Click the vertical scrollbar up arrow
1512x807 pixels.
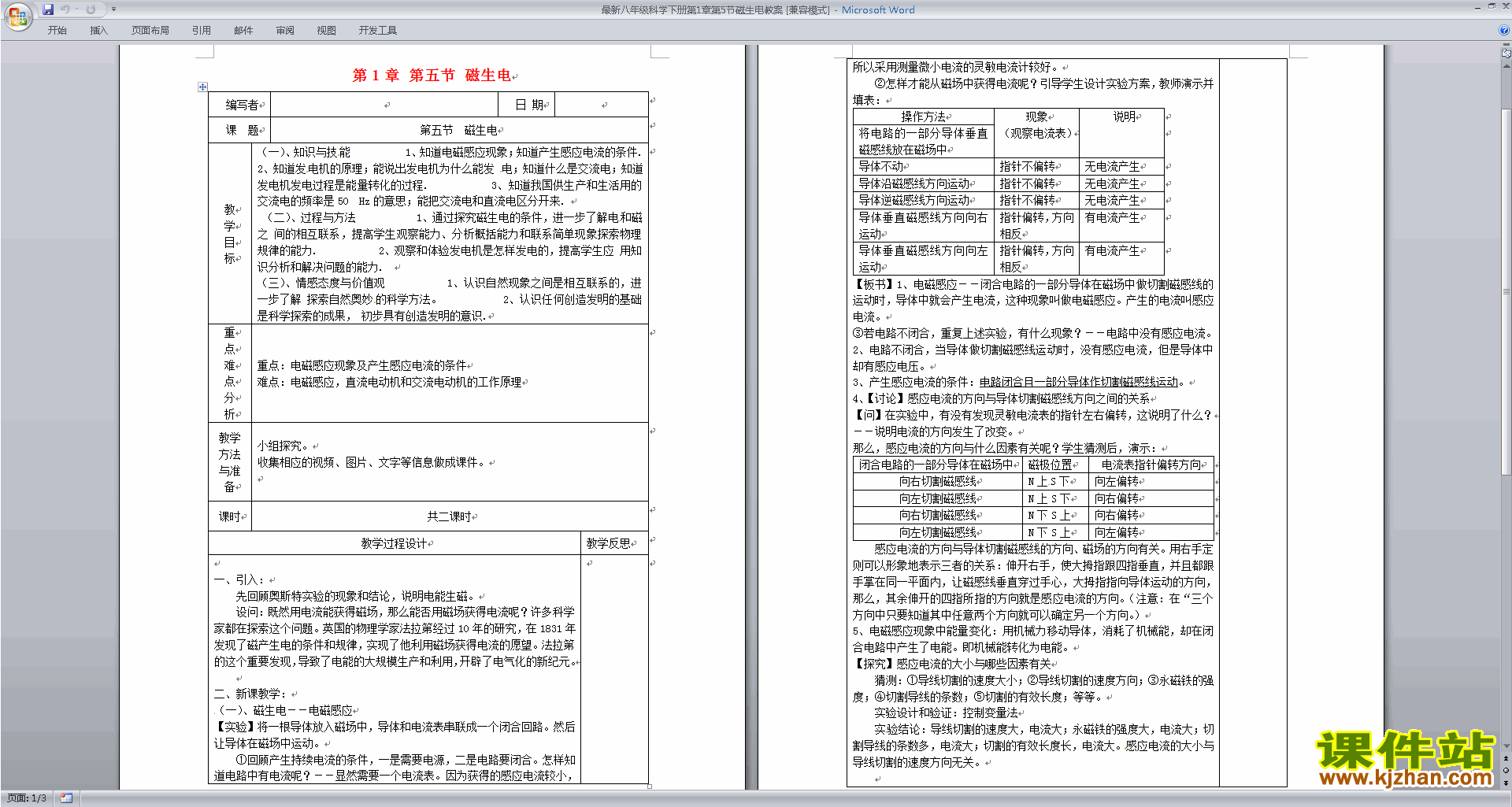[1506, 65]
